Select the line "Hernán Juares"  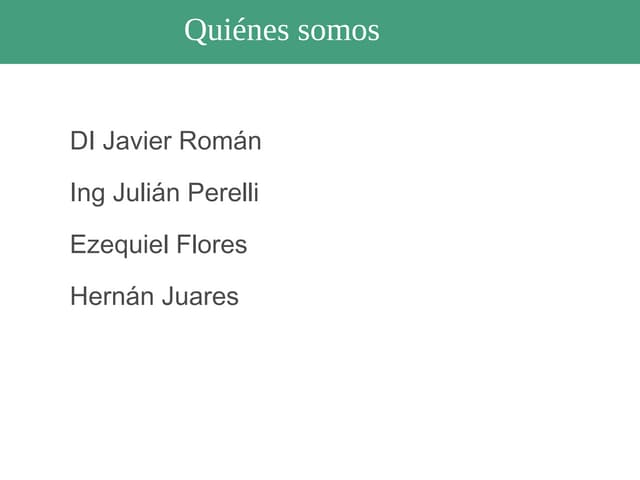pyautogui.click(x=154, y=297)
